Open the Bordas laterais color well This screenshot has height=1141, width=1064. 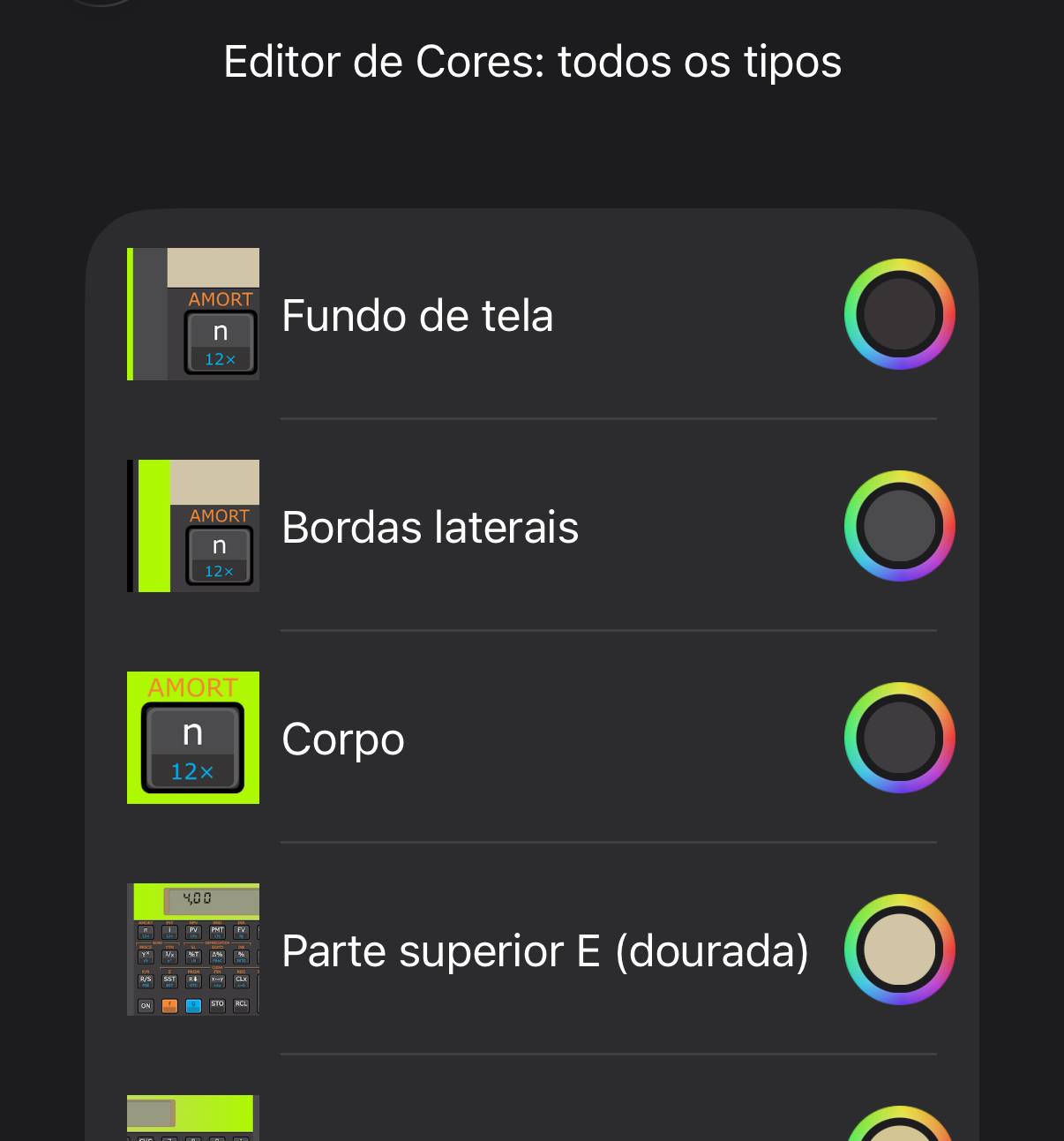coord(899,526)
